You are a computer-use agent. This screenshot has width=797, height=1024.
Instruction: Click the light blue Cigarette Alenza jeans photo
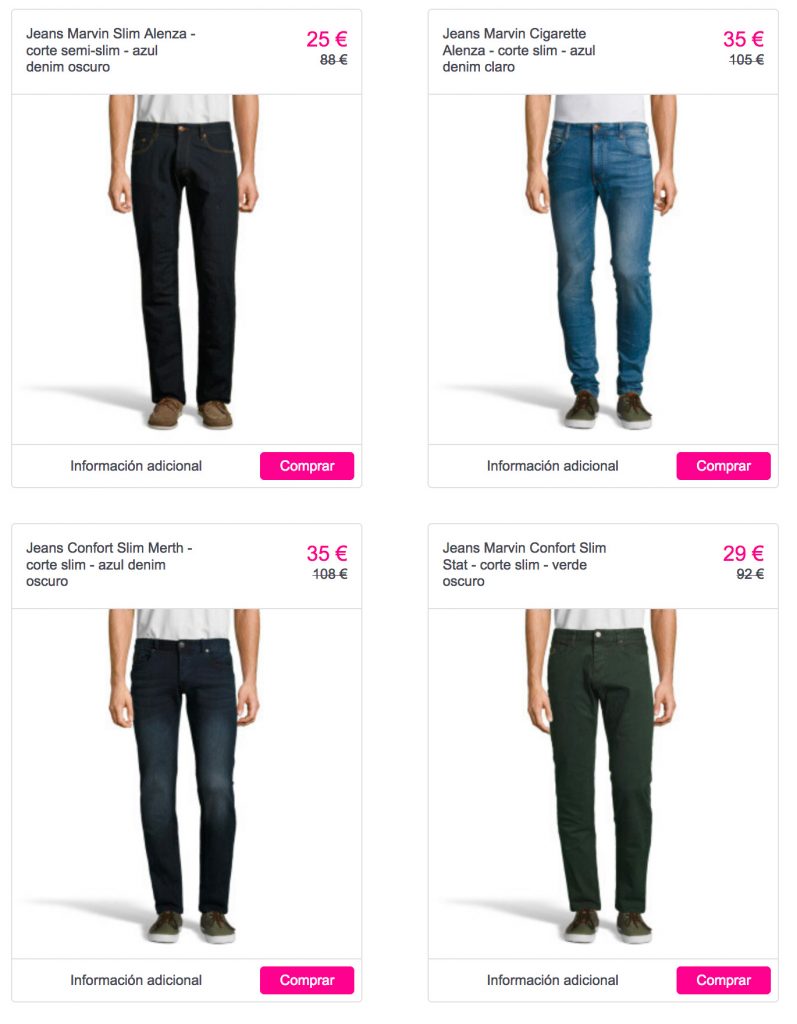(x=600, y=263)
